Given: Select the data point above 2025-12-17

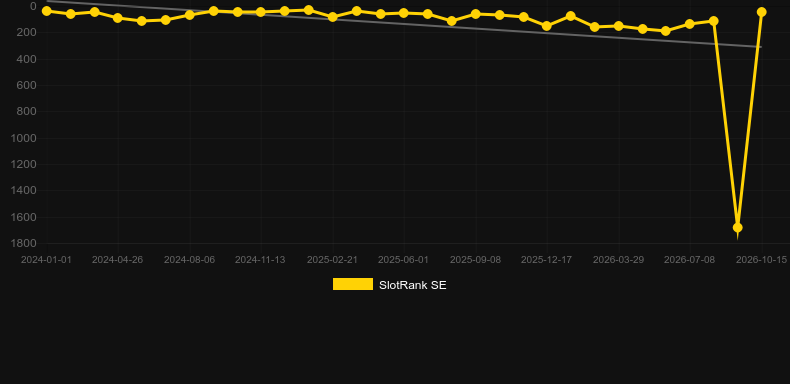Looking at the screenshot, I should point(547,26).
